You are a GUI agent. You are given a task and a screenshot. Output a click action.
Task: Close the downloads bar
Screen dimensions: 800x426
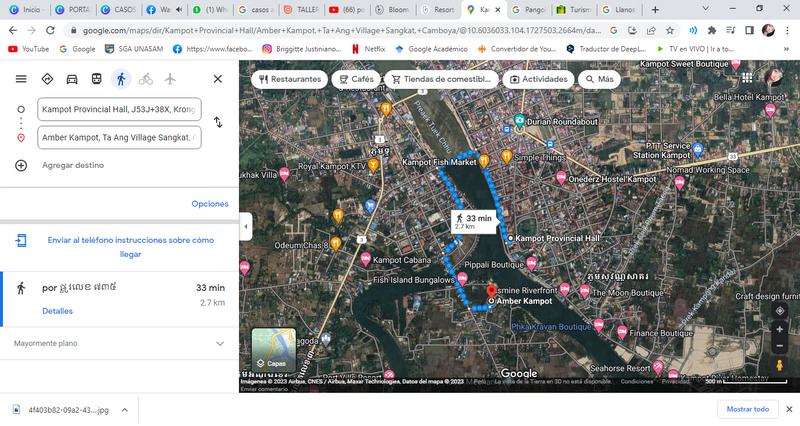(789, 409)
